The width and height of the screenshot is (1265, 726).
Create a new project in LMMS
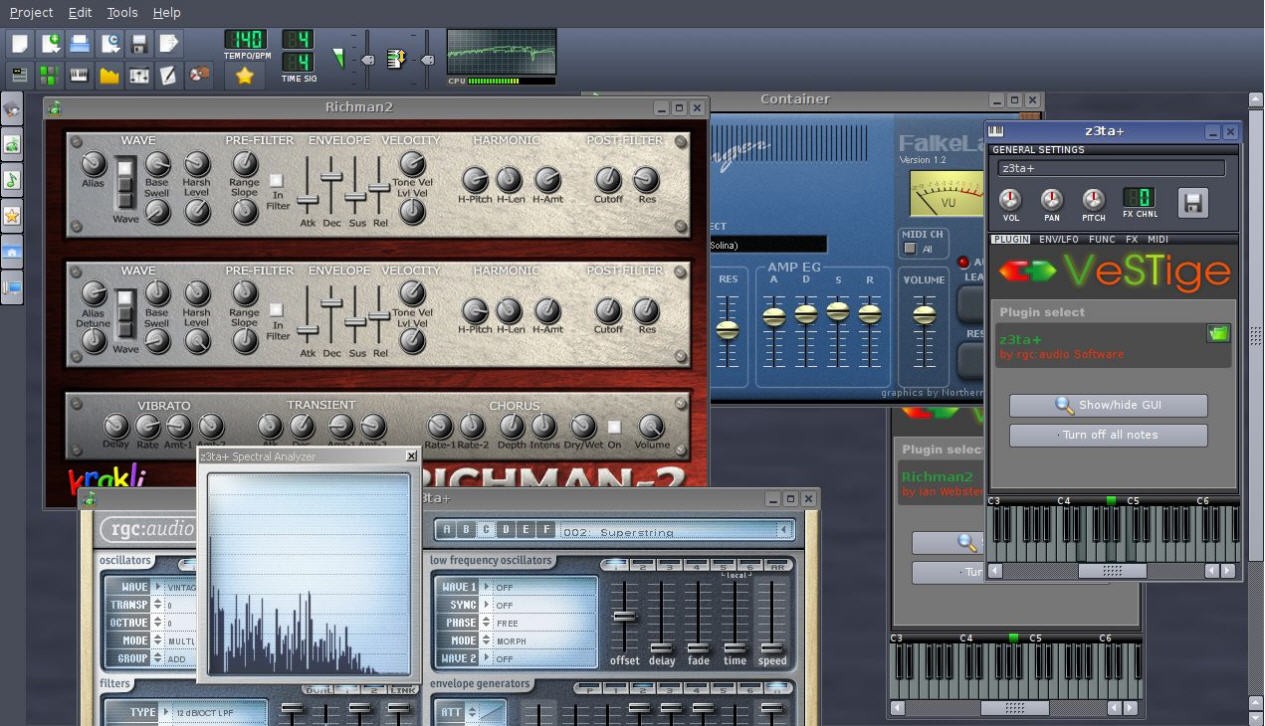pyautogui.click(x=18, y=42)
